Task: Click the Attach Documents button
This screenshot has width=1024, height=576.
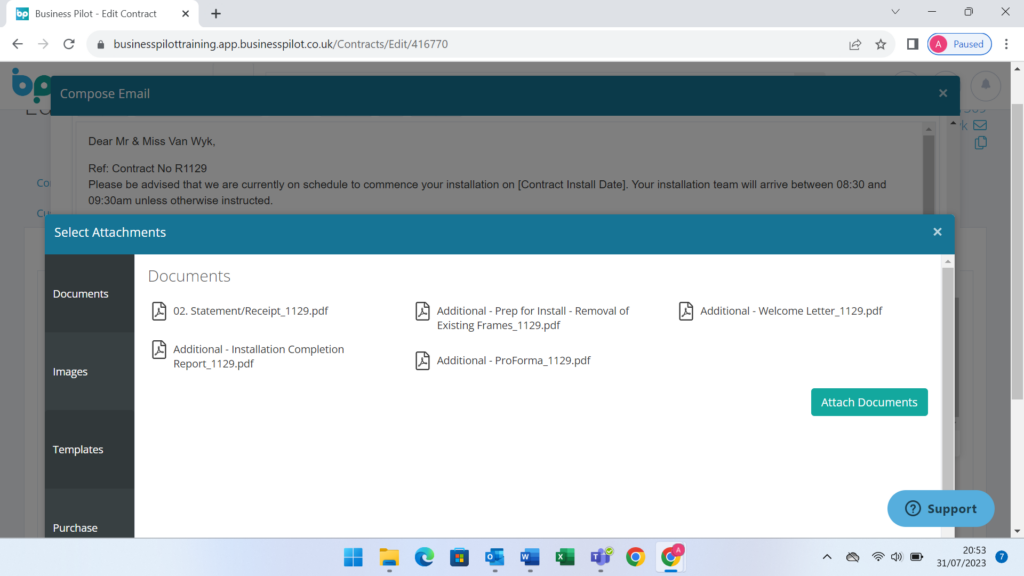Action: 869,402
